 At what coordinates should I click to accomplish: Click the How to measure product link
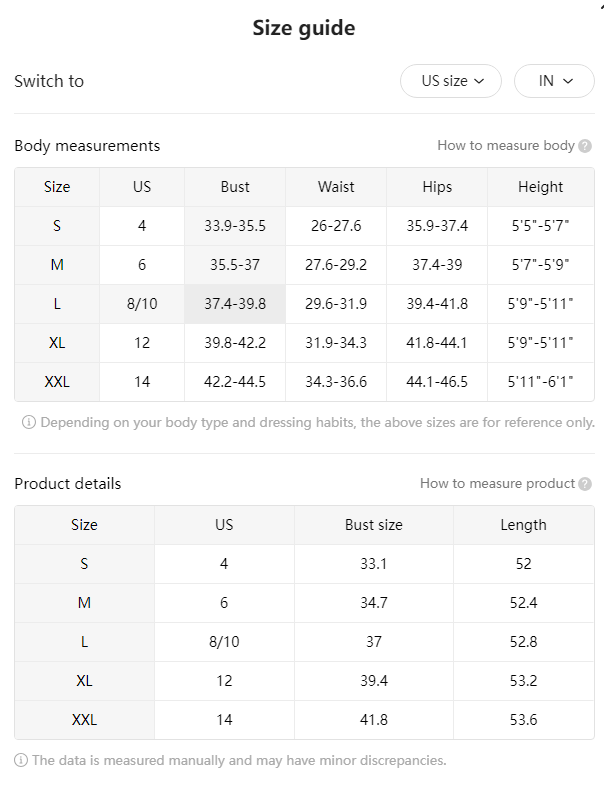click(497, 484)
